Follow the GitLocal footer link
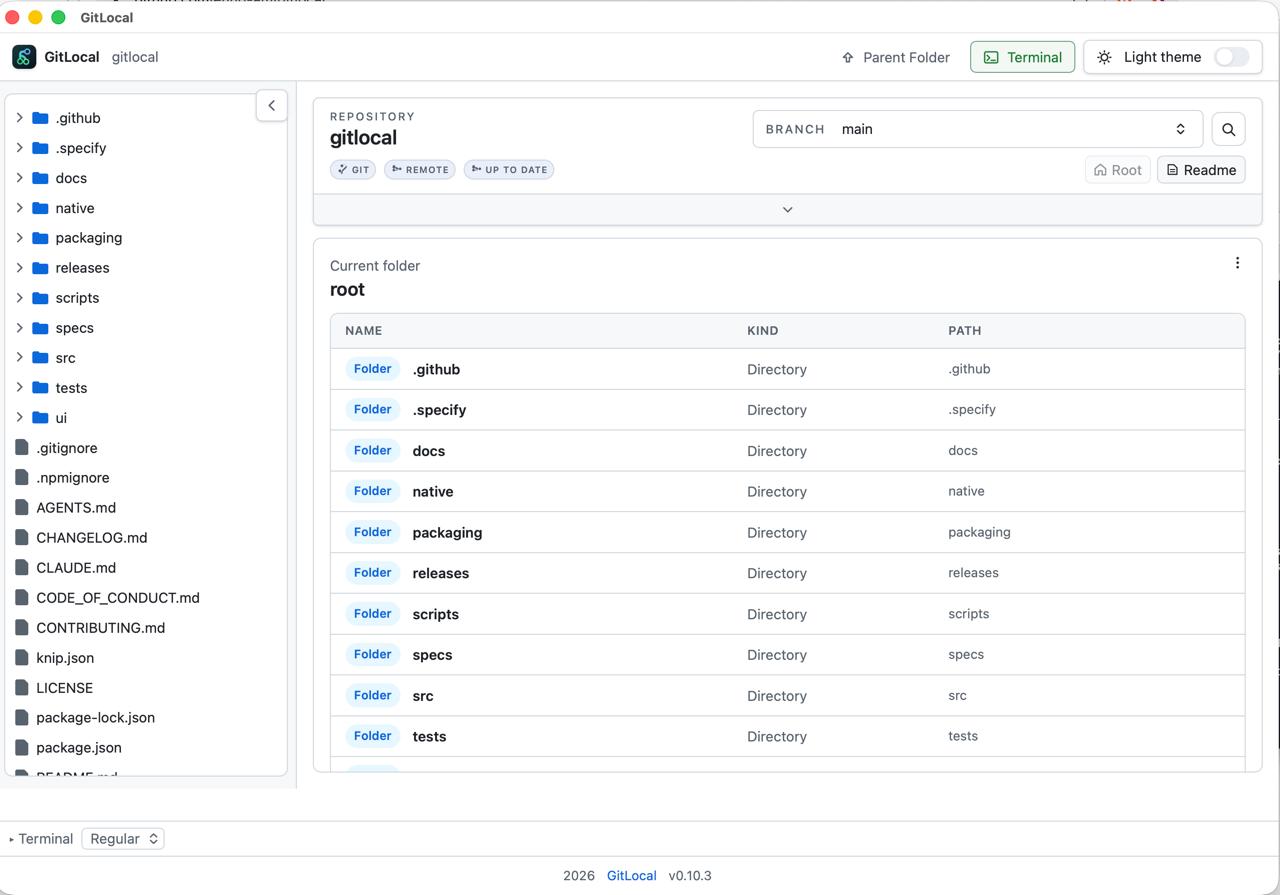This screenshot has height=895, width=1280. pos(631,876)
